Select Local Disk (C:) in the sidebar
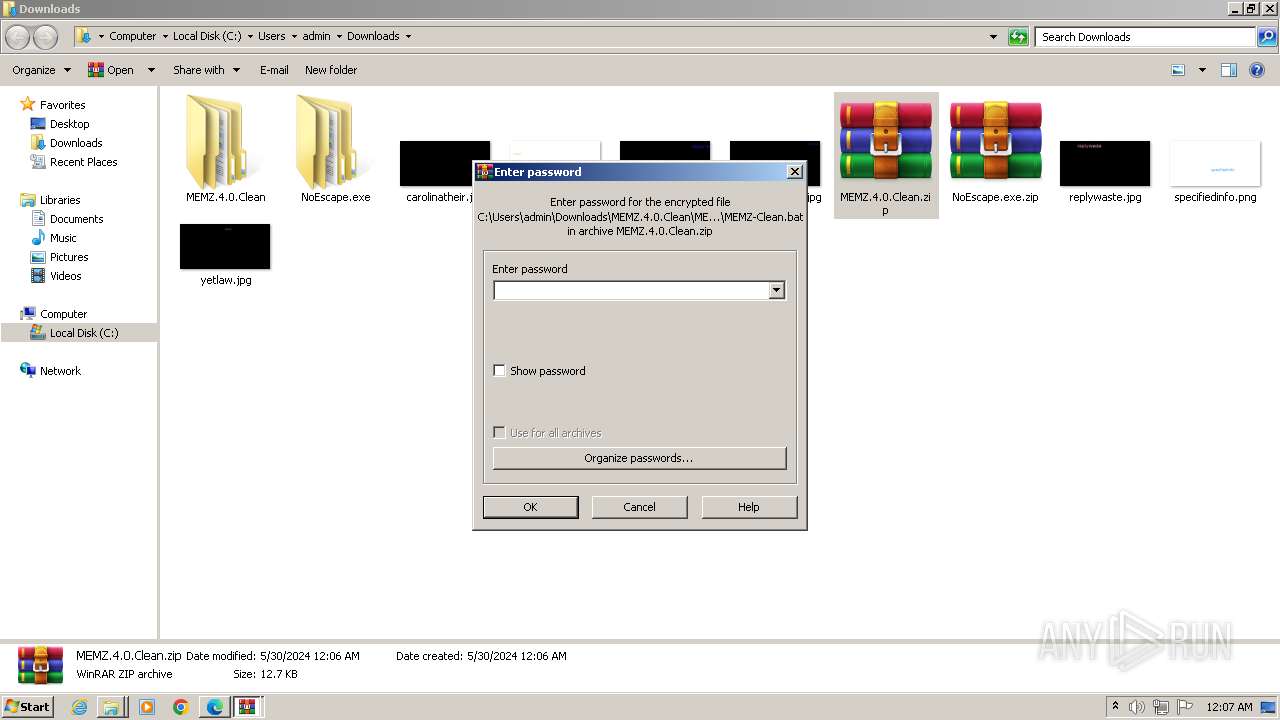Image resolution: width=1280 pixels, height=720 pixels. pyautogui.click(x=84, y=333)
